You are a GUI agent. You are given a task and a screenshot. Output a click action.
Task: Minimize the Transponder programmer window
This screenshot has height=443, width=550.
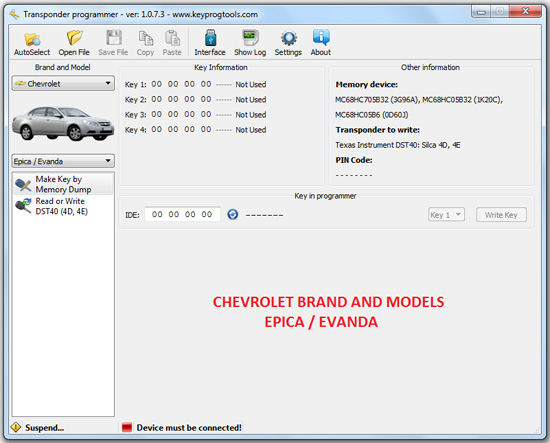pyautogui.click(x=481, y=12)
